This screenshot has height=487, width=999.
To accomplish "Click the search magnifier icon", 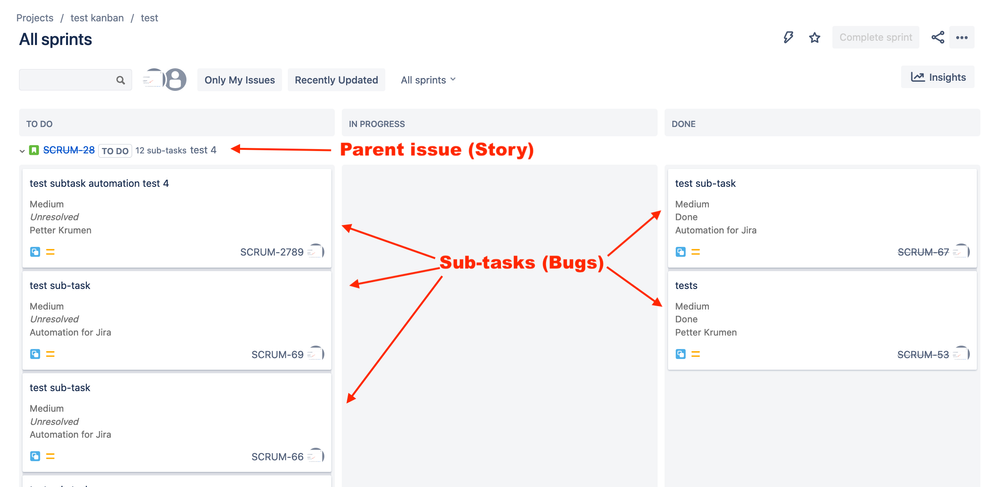I will click(x=120, y=80).
